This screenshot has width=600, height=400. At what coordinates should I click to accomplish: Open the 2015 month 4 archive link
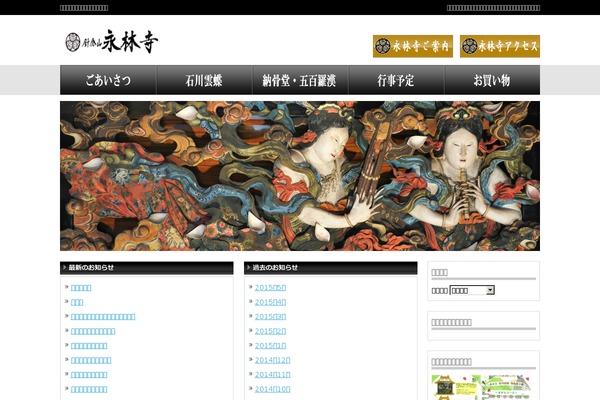point(270,302)
